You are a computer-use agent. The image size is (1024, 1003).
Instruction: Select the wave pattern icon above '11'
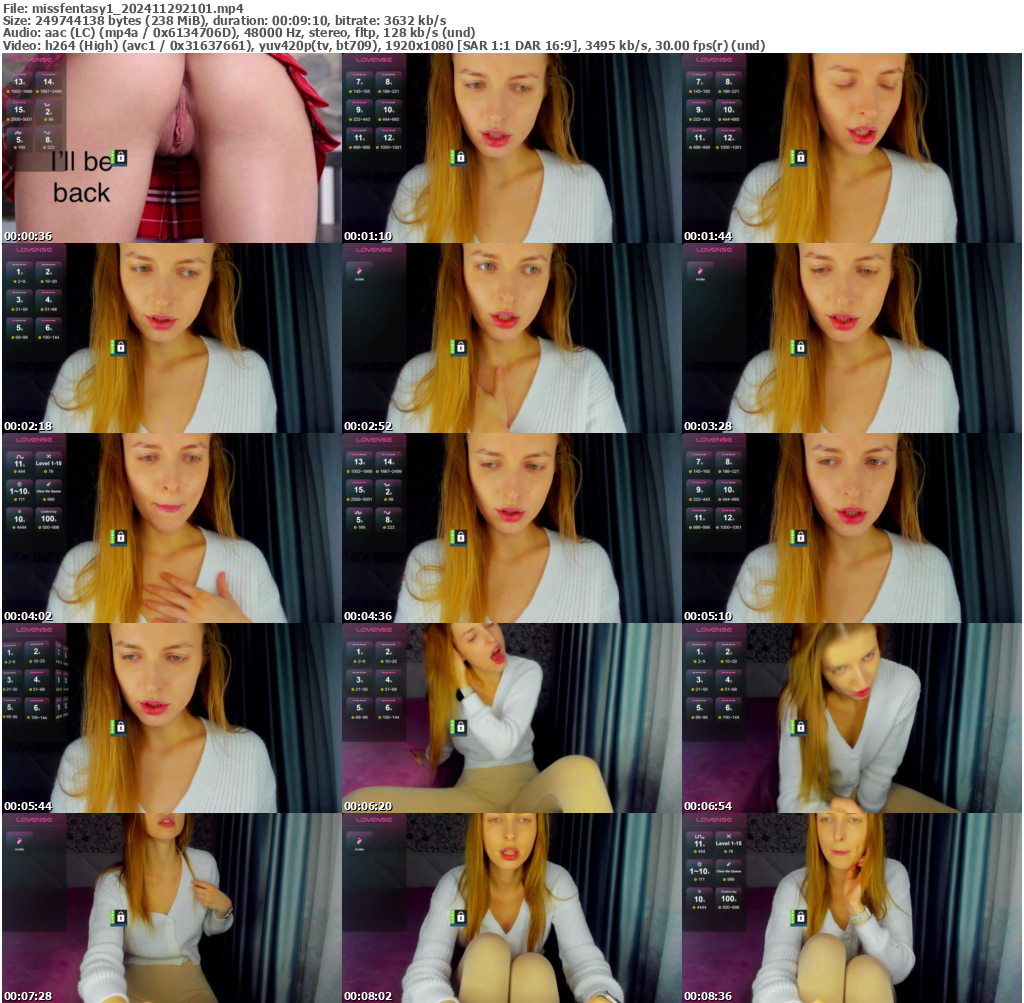pos(19,456)
